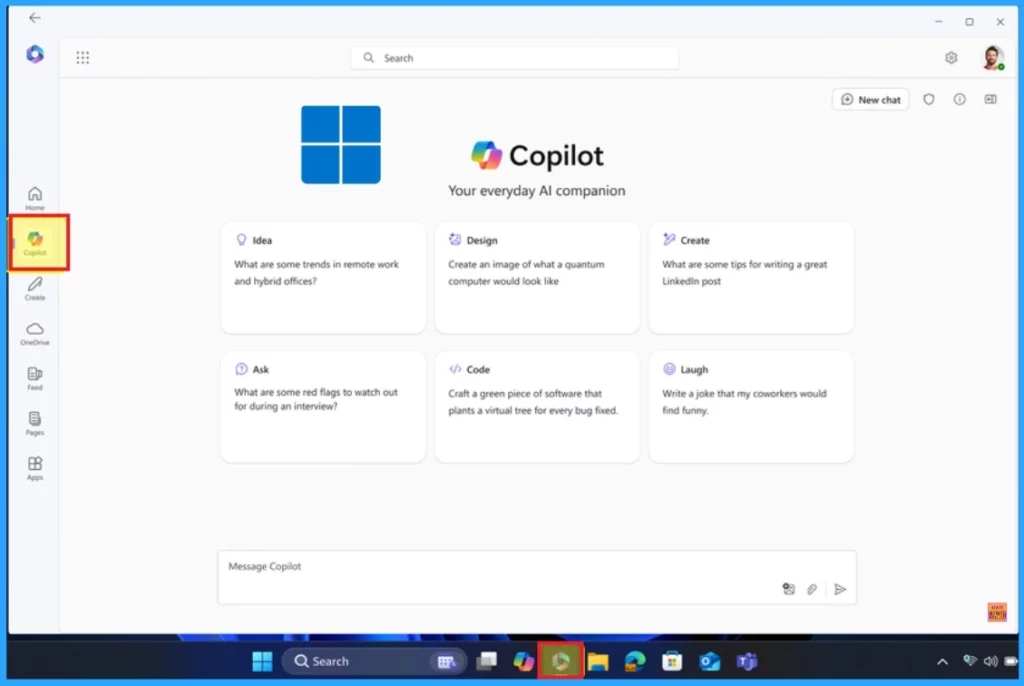Open Outlook from the taskbar
The height and width of the screenshot is (686, 1024).
point(709,662)
